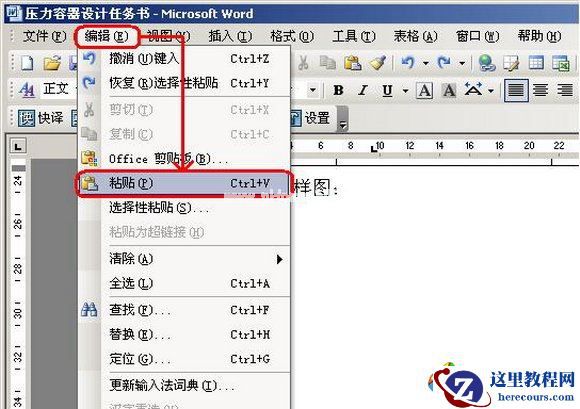Open the Undo history dropdown arrow
The width and height of the screenshot is (580, 409).
pyautogui.click(x=426, y=63)
